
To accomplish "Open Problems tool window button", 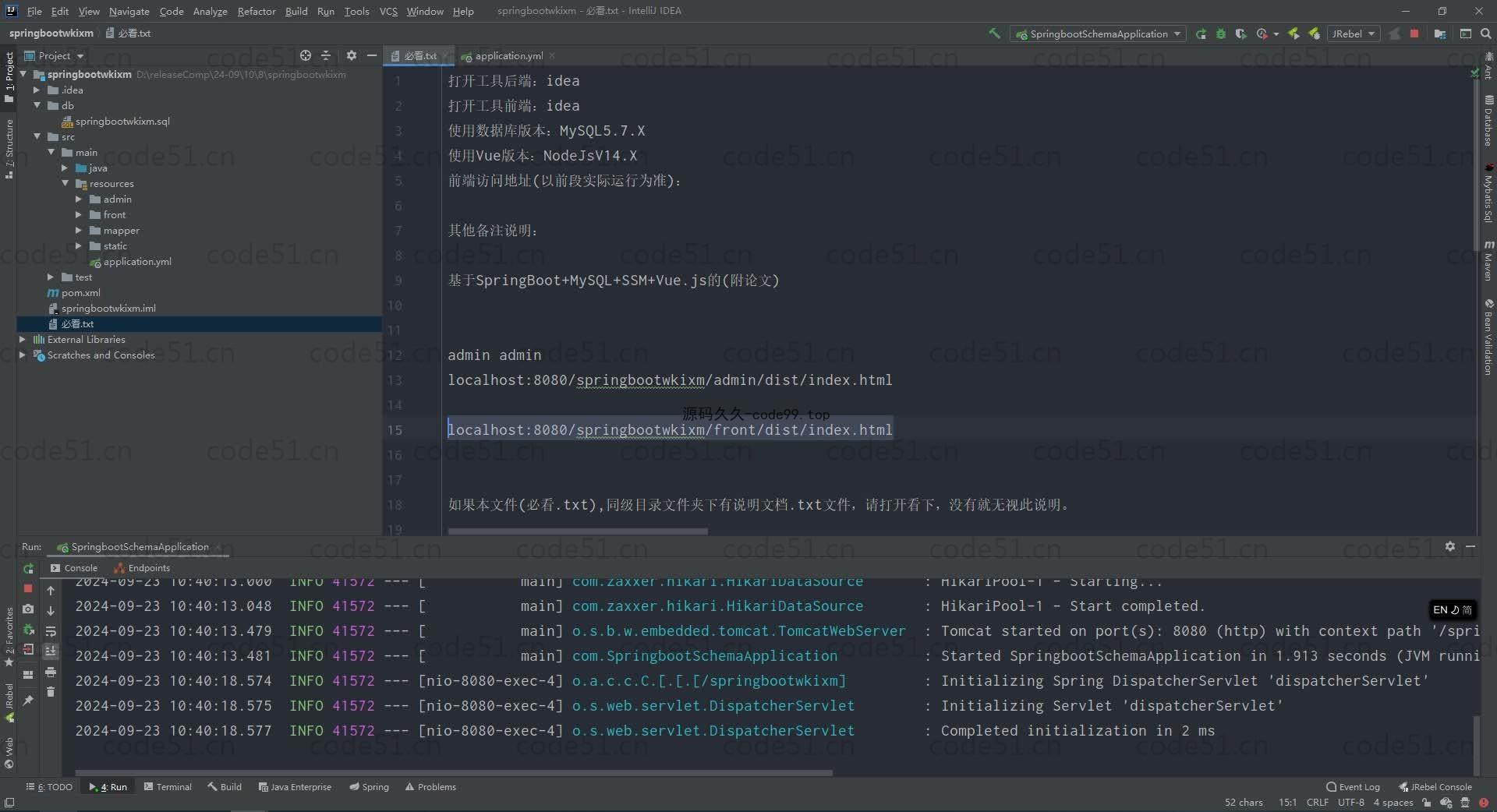I will (430, 787).
